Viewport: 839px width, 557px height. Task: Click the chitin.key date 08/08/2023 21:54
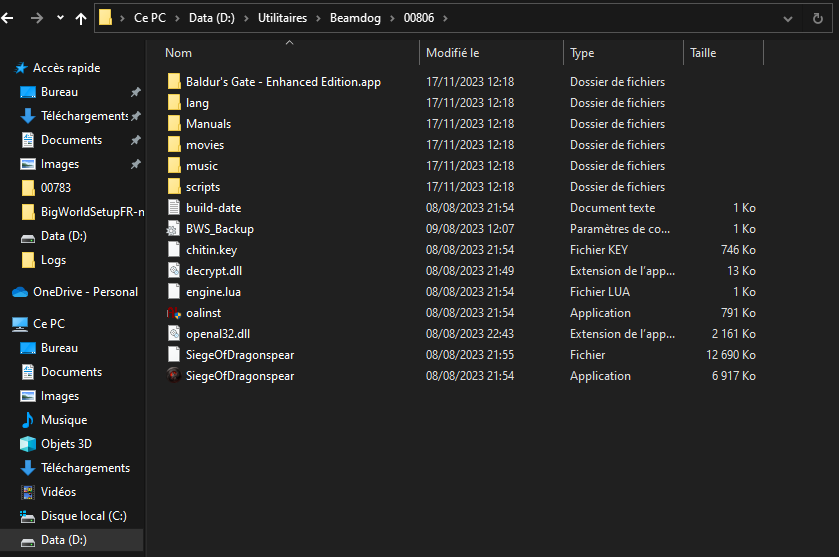470,250
